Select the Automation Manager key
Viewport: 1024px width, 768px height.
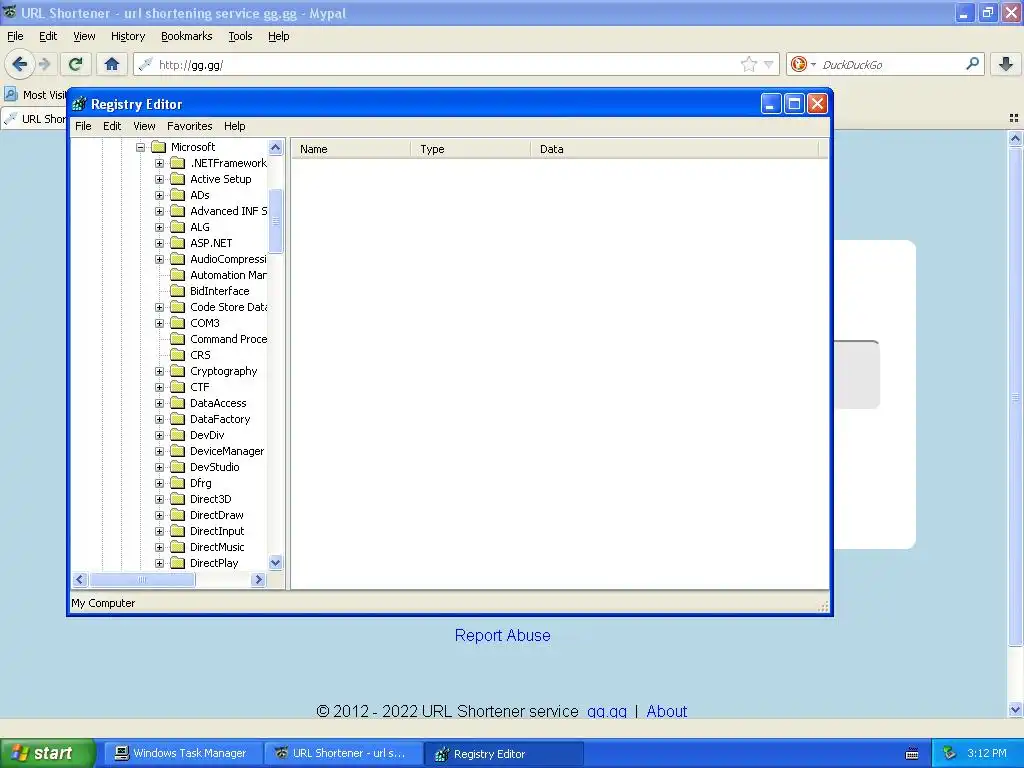pos(227,275)
